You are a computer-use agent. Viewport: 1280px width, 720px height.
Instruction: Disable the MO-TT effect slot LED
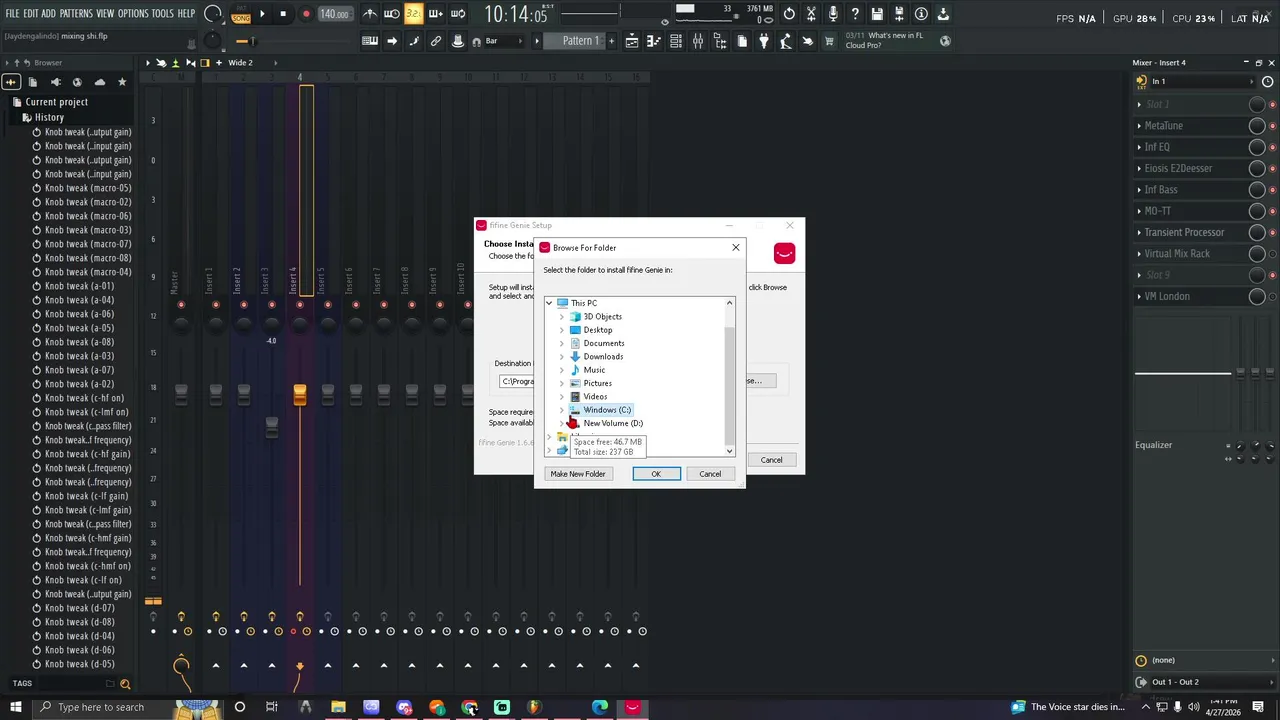click(x=1272, y=211)
